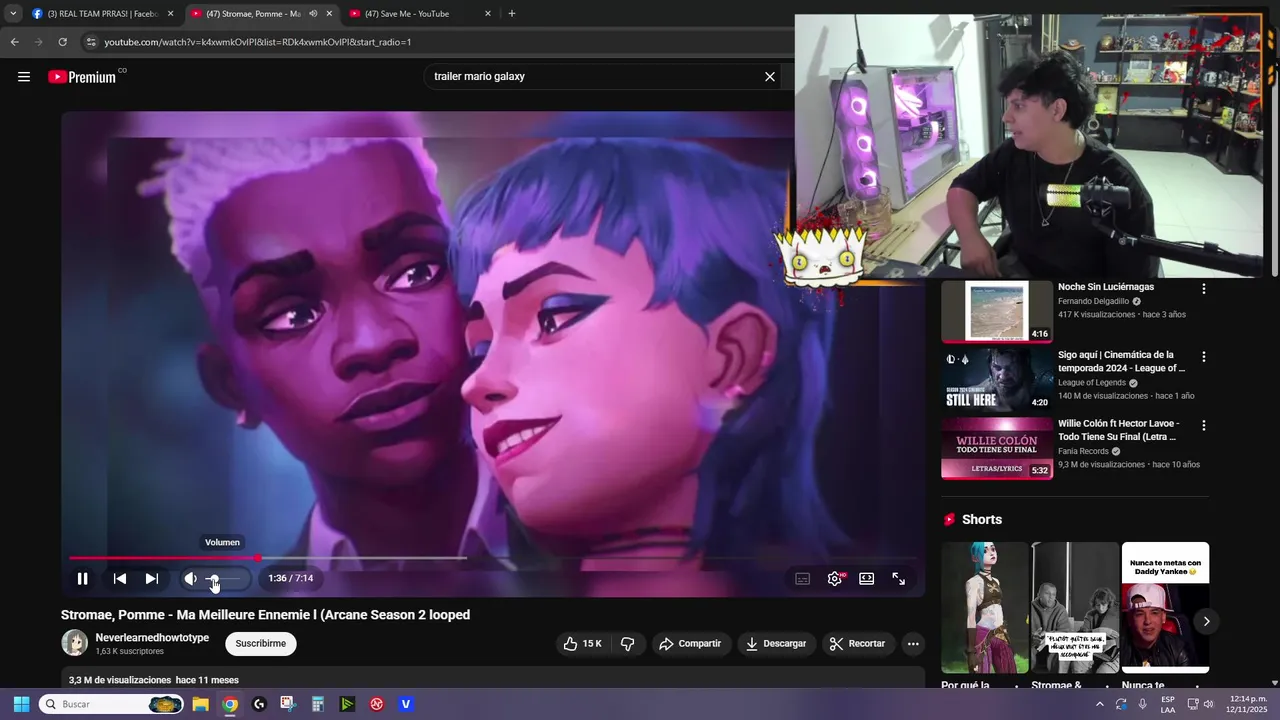This screenshot has width=1280, height=720.
Task: Like the video (15 K)
Action: tap(583, 644)
